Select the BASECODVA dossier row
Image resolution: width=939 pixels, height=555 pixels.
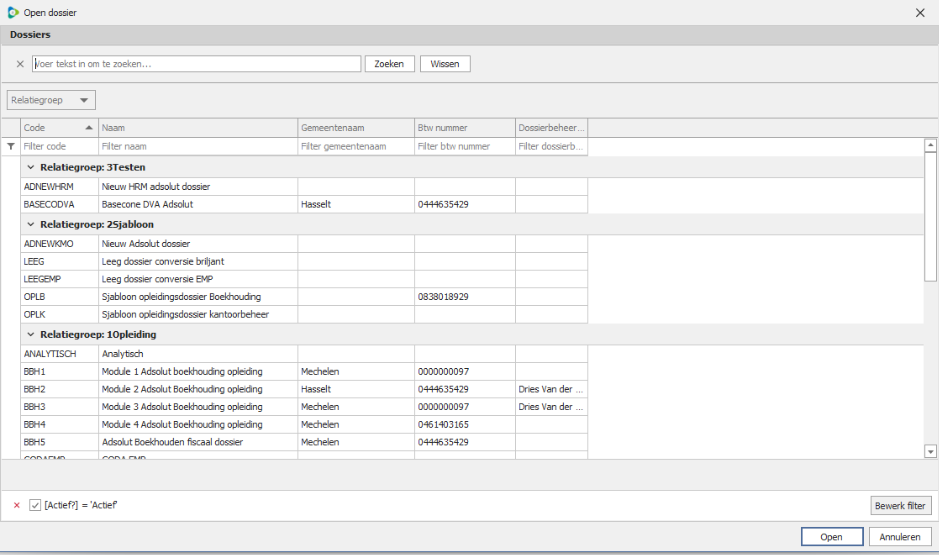point(304,205)
